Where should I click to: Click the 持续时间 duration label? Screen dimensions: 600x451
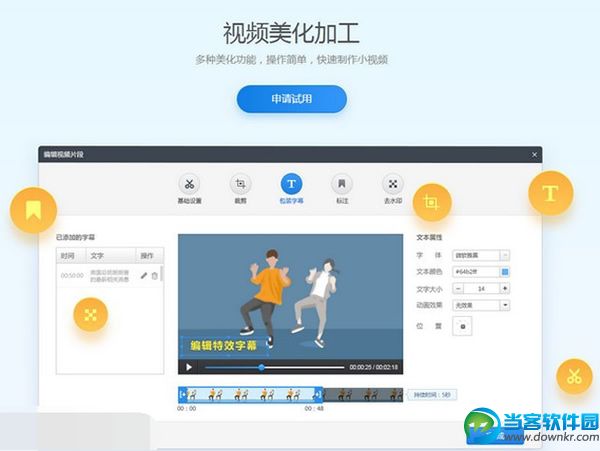pos(432,395)
